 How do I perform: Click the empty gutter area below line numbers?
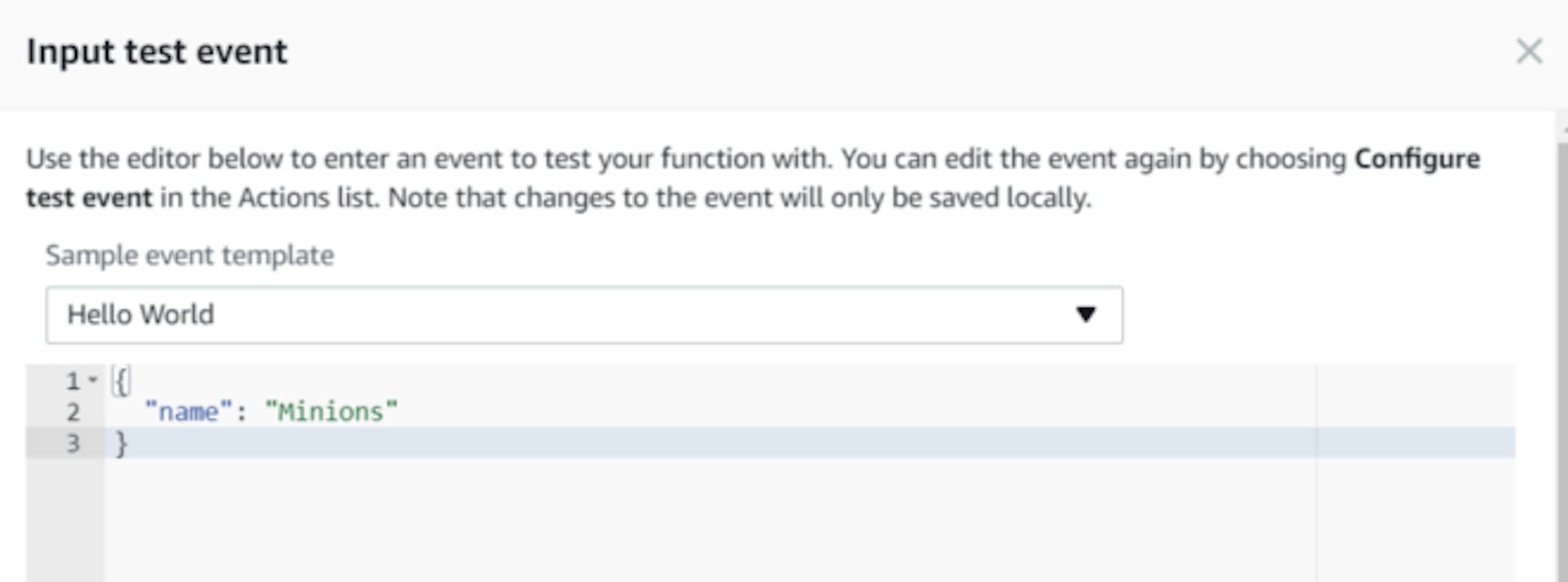click(x=65, y=520)
